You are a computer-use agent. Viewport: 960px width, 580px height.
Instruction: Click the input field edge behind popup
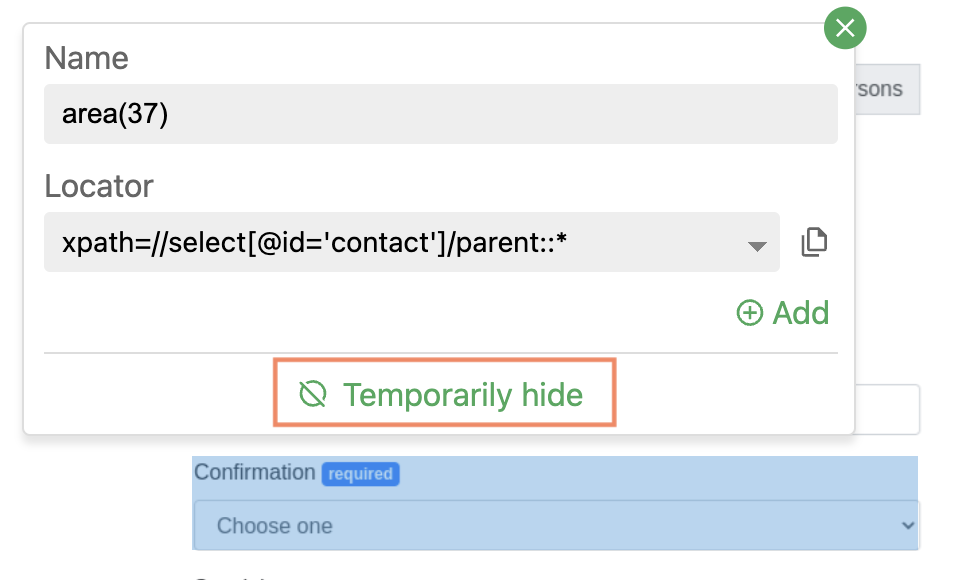click(887, 409)
